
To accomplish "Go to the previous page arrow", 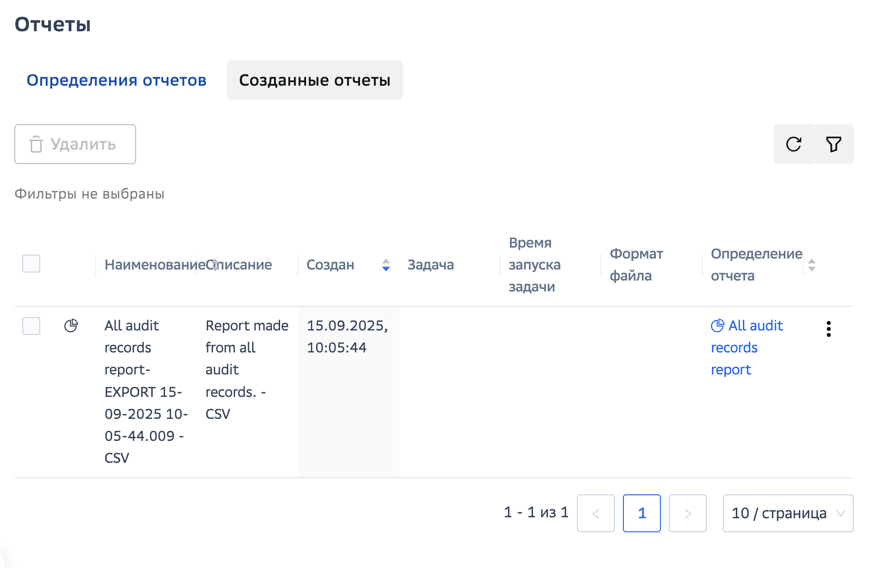I will point(596,513).
